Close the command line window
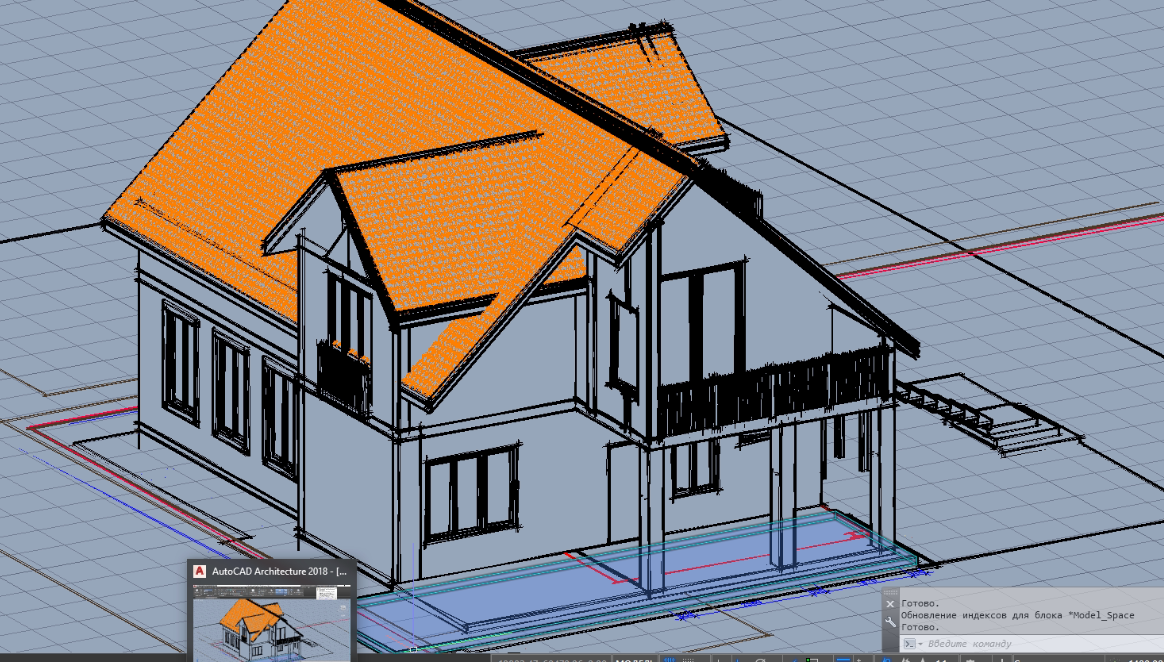This screenshot has height=662, width=1164. point(890,604)
